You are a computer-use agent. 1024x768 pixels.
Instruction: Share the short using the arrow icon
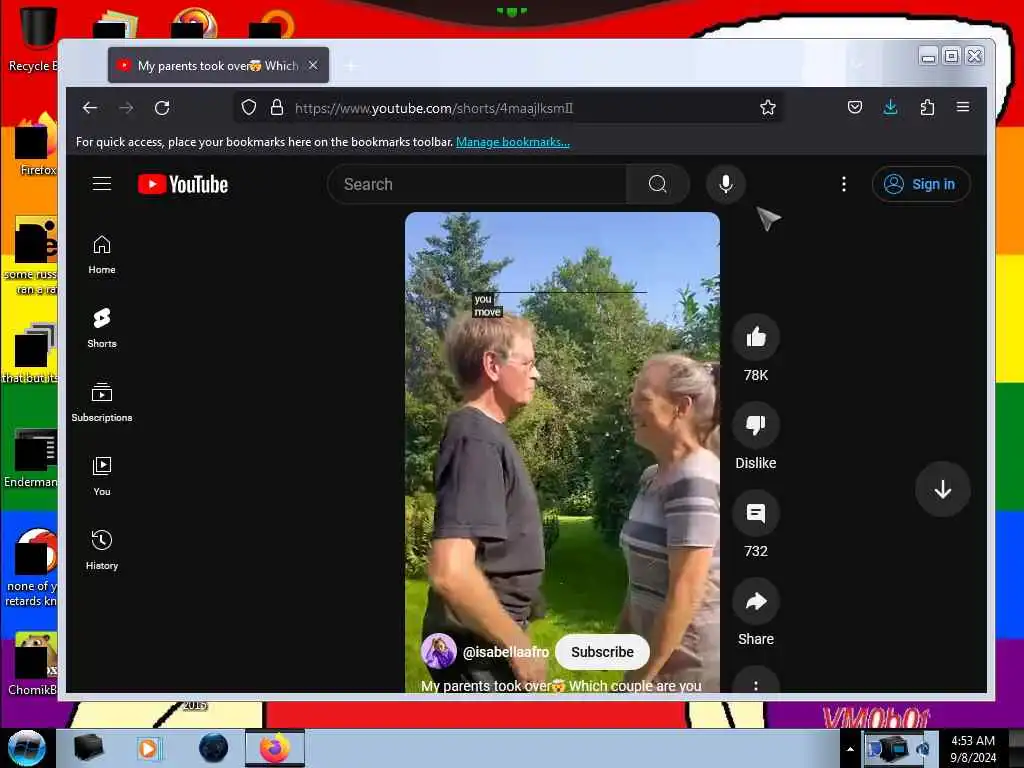pyautogui.click(x=756, y=601)
